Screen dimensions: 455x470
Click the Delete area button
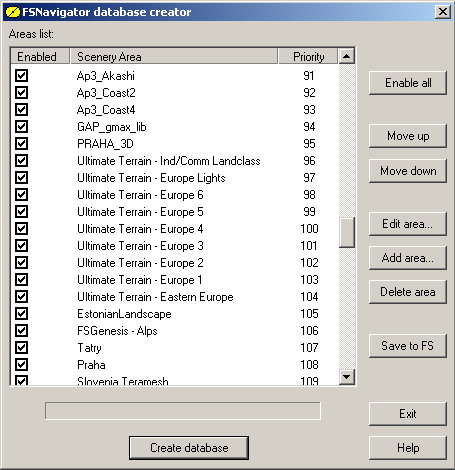point(408,292)
